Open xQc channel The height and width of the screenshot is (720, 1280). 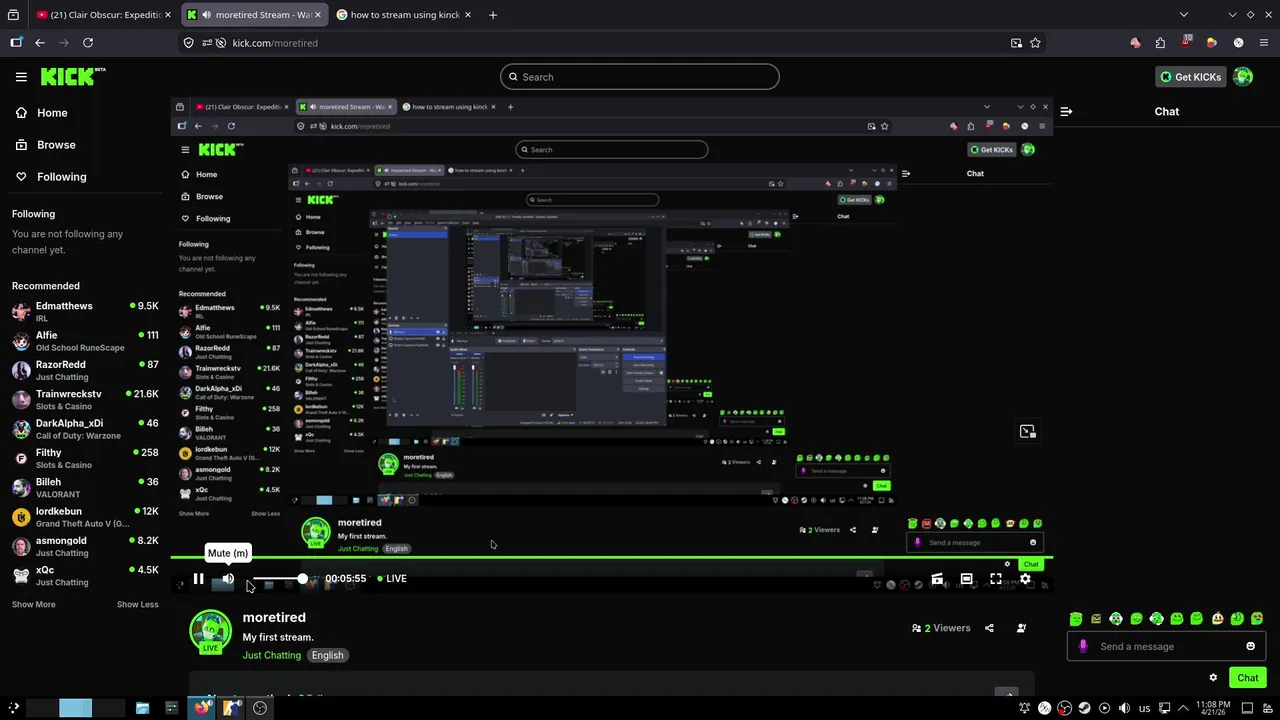85,575
